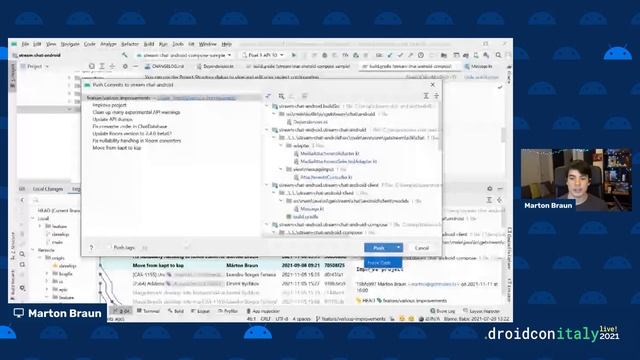Close the Push Commits dialog
The image size is (640, 360).
pos(433,84)
